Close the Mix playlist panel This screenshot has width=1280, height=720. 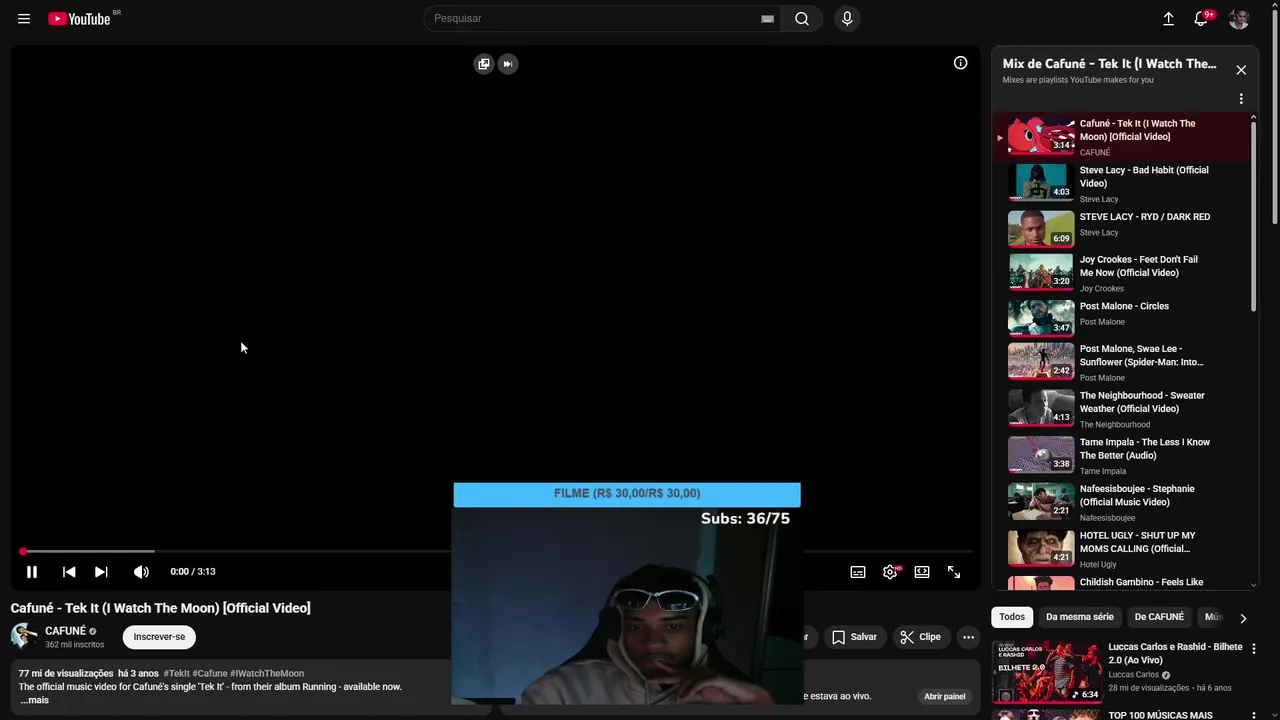[1241, 70]
